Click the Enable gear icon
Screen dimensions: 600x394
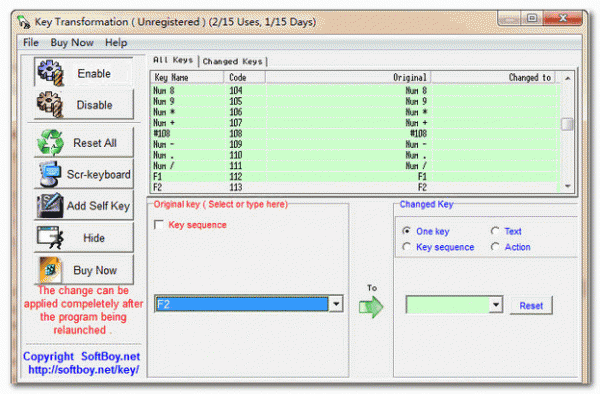(50, 72)
